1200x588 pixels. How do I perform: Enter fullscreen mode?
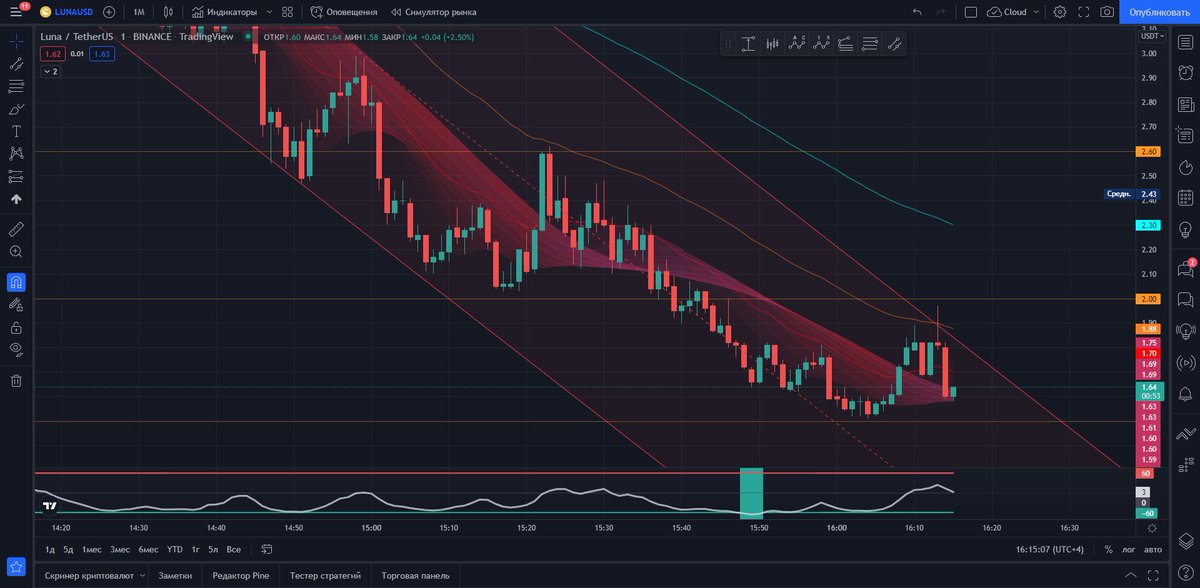click(1083, 12)
